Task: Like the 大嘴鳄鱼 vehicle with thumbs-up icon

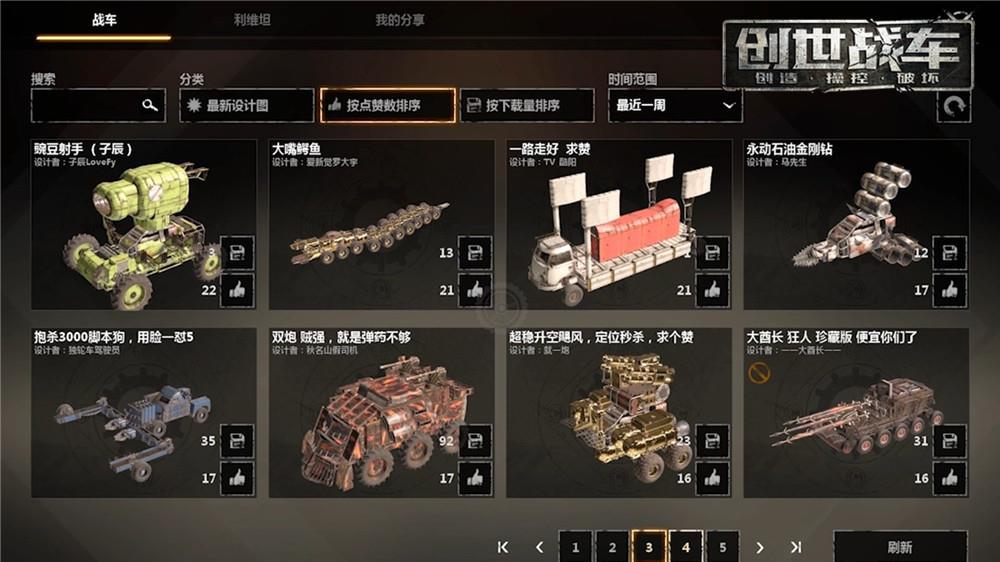Action: 475,290
